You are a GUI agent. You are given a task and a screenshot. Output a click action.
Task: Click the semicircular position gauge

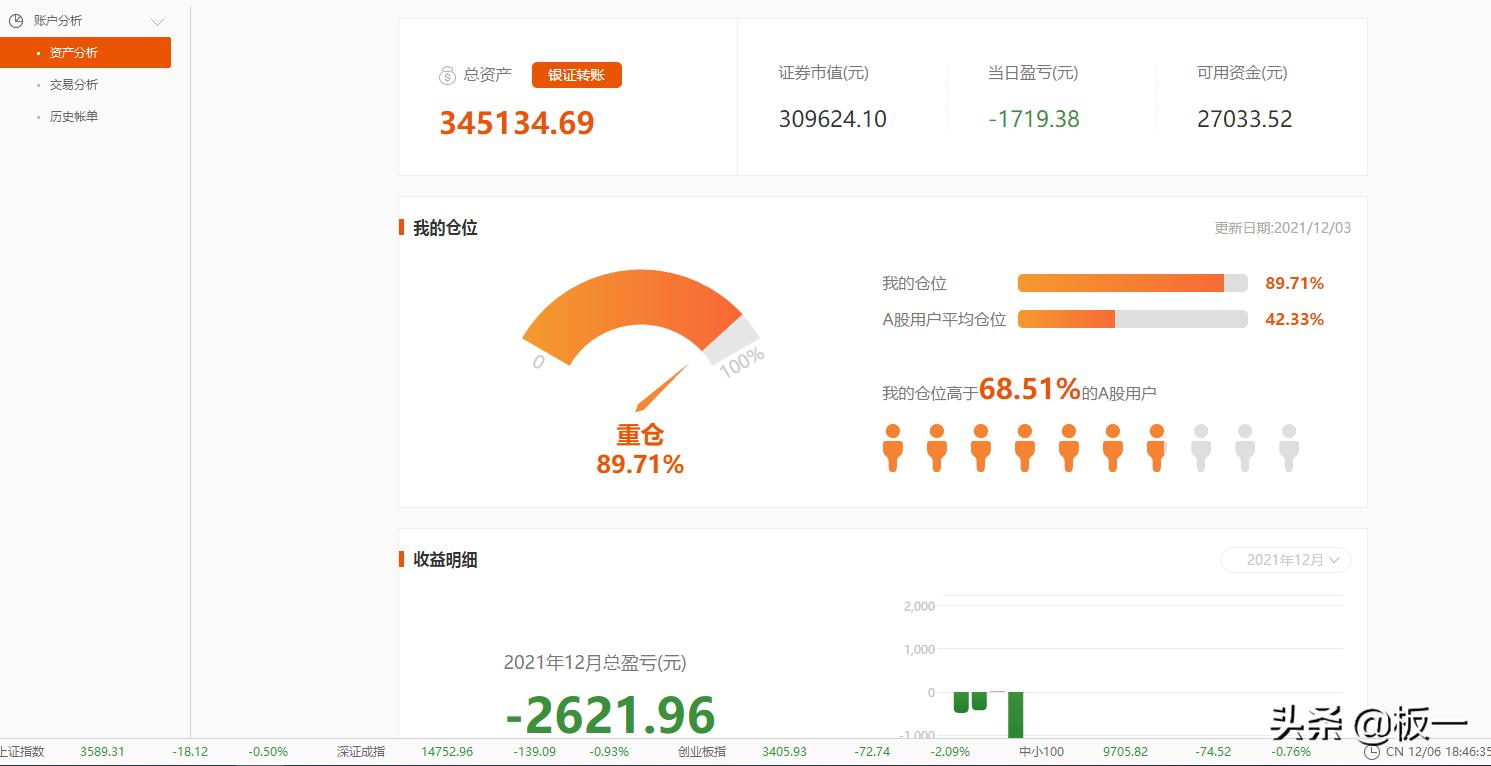coord(640,318)
